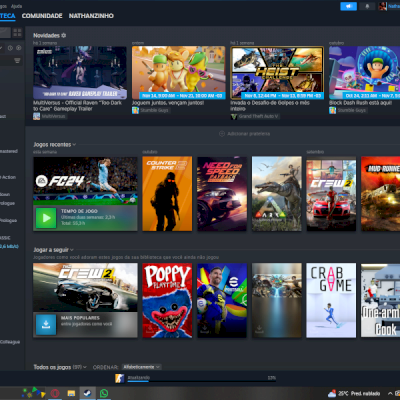Expand the Jogar a seguir shelf dropdown
400x400 pixels.
[72, 250]
